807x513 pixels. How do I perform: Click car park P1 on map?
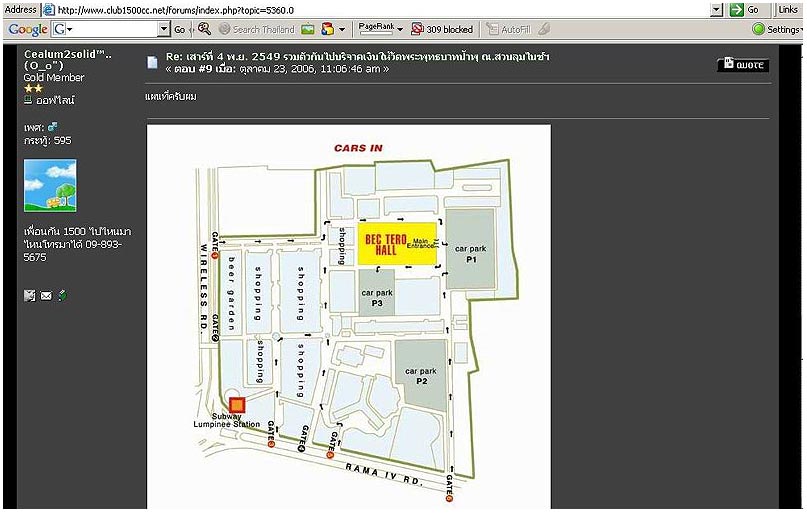point(470,249)
